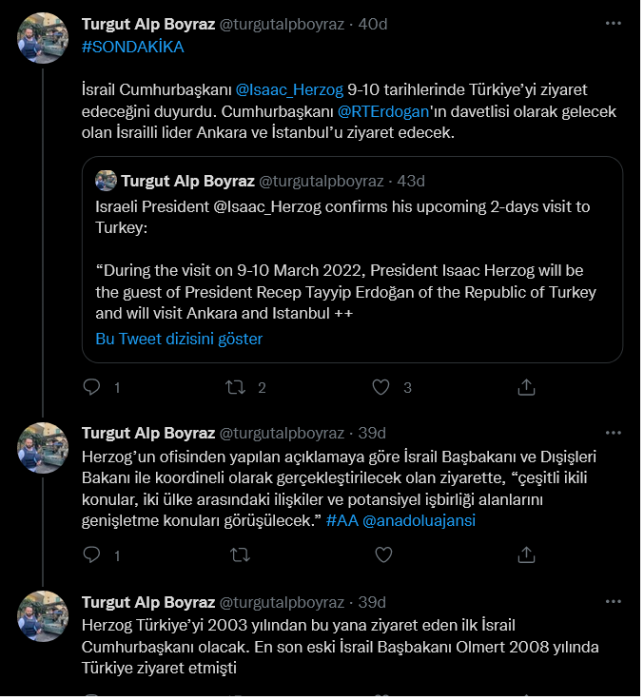Click the 'Bu Tweet dizisini göster' link
The image size is (644, 700).
(x=179, y=339)
